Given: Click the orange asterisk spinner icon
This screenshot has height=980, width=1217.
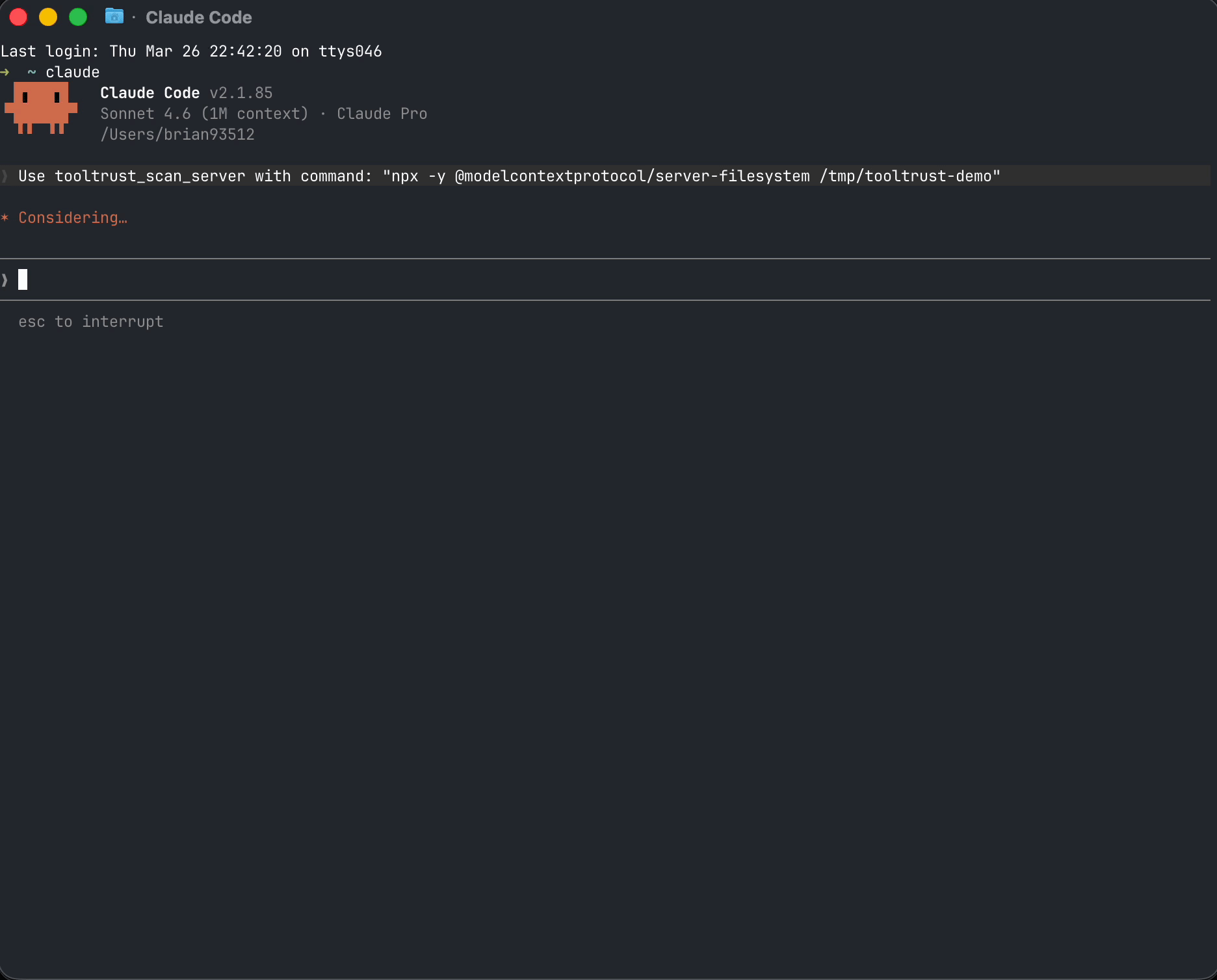Looking at the screenshot, I should click(6, 218).
